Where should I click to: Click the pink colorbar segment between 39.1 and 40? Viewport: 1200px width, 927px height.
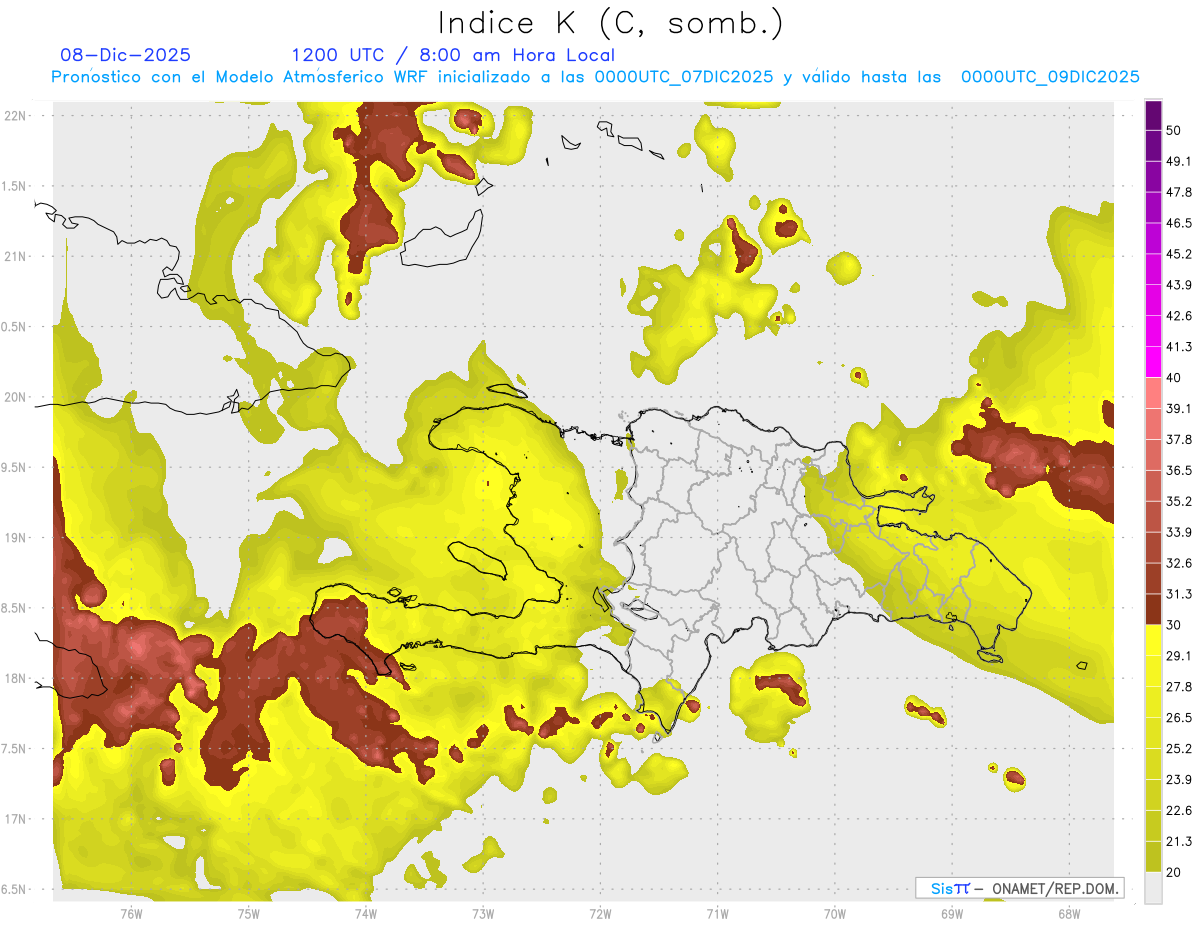tap(1153, 393)
